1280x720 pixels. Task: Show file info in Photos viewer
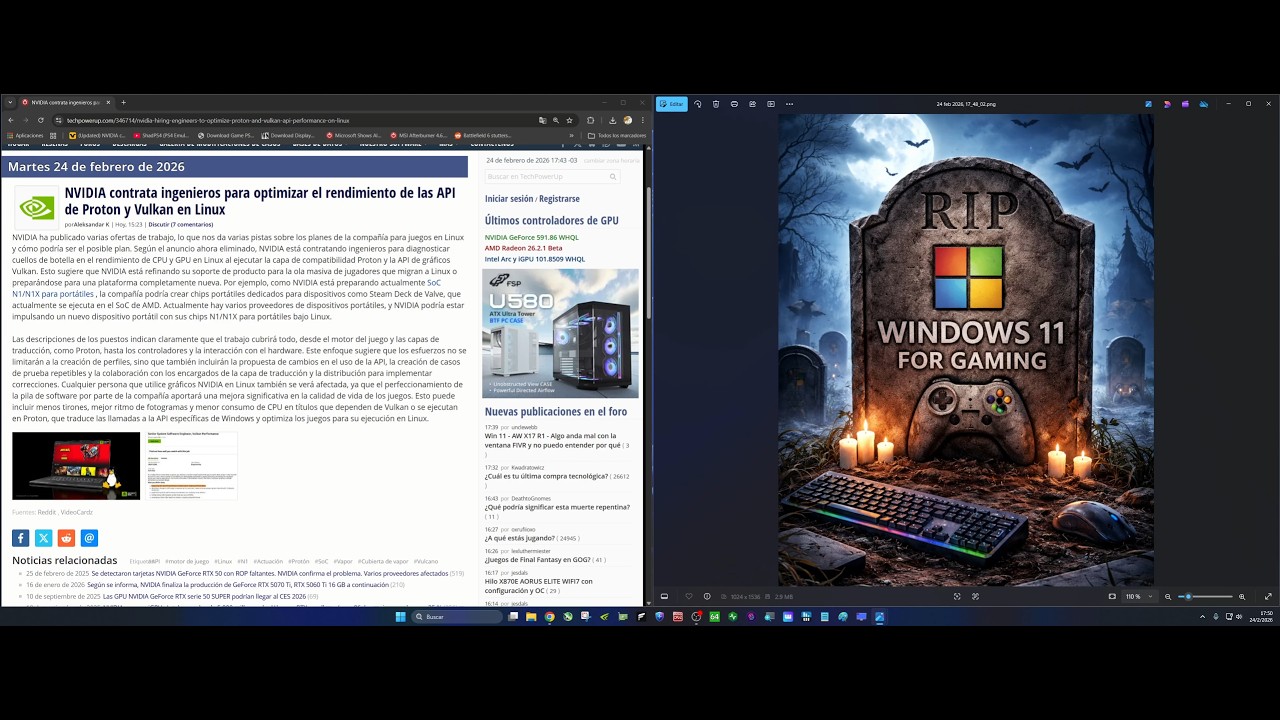pyautogui.click(x=707, y=597)
